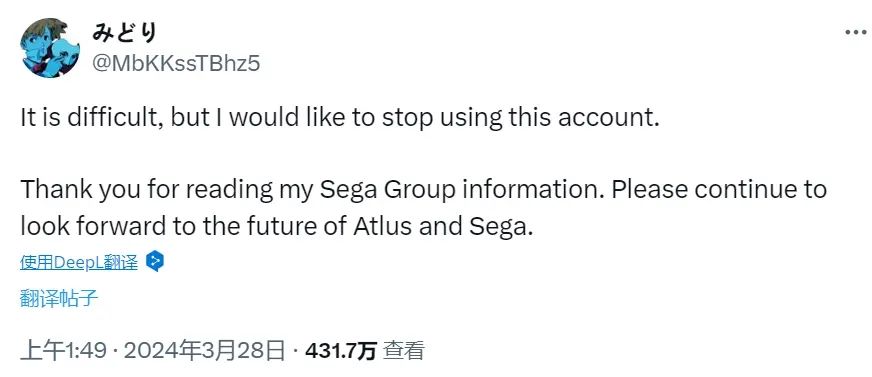Click the line starting with Thank you for reading
Viewport: 872px width, 377px height.
pos(423,190)
